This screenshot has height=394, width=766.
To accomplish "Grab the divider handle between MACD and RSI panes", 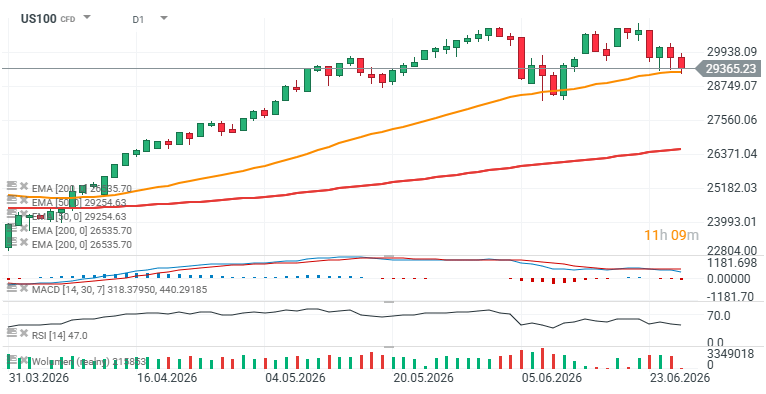I will (x=389, y=302).
